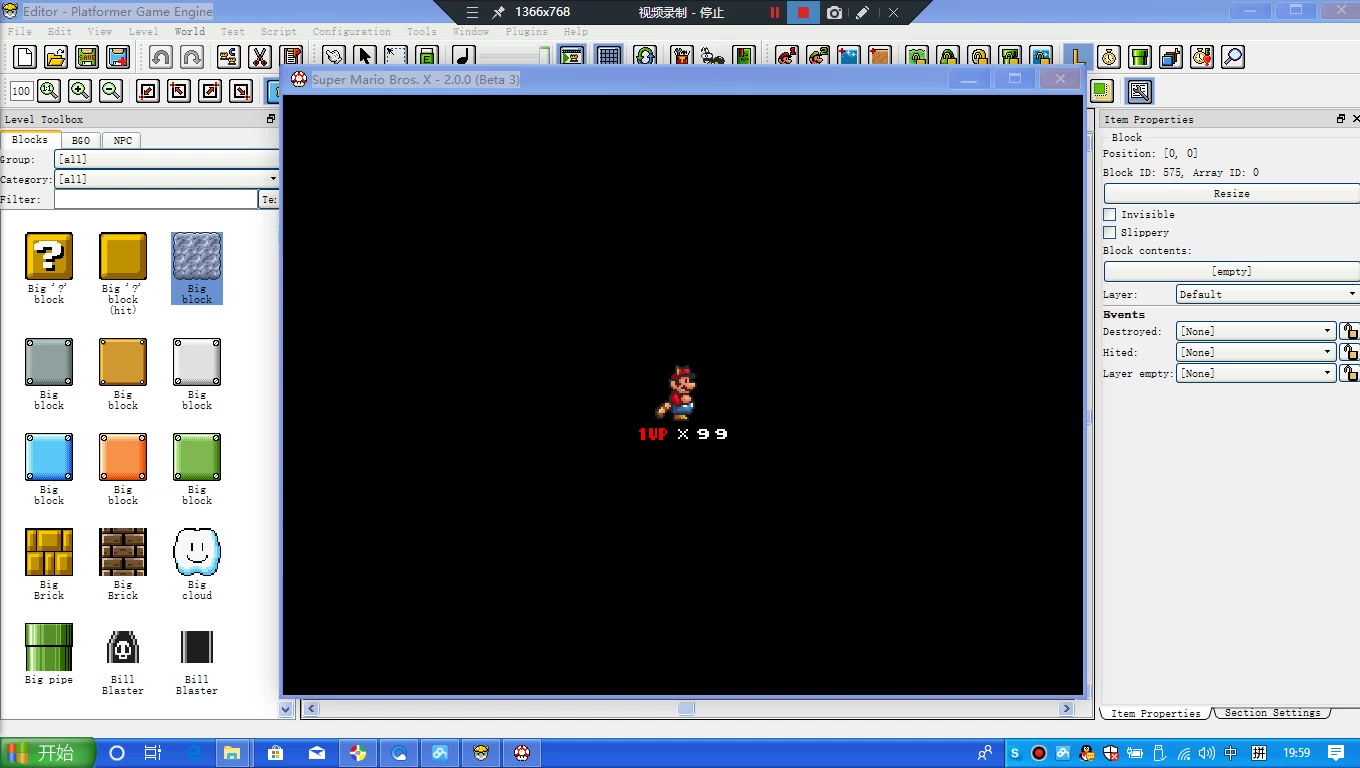Jump to top-left corner of section
1360x768 pixels.
point(178,91)
